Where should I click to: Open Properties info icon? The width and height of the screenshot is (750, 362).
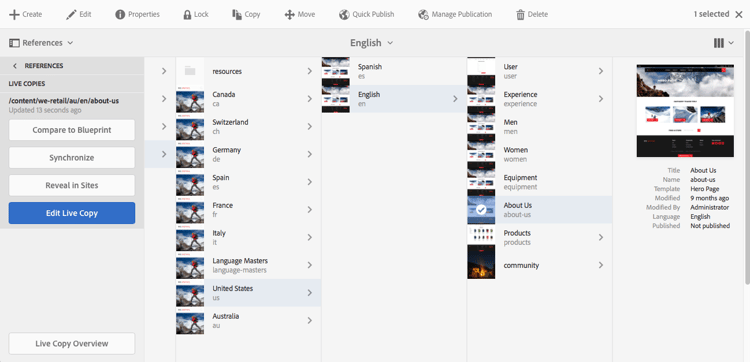[120, 14]
